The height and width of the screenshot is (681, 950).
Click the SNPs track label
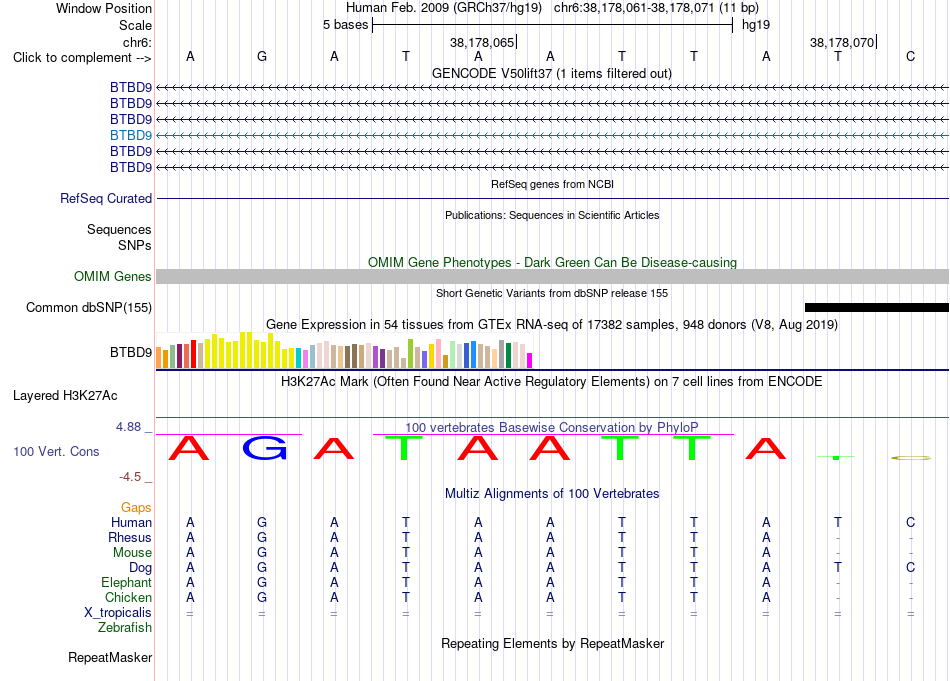[135, 245]
